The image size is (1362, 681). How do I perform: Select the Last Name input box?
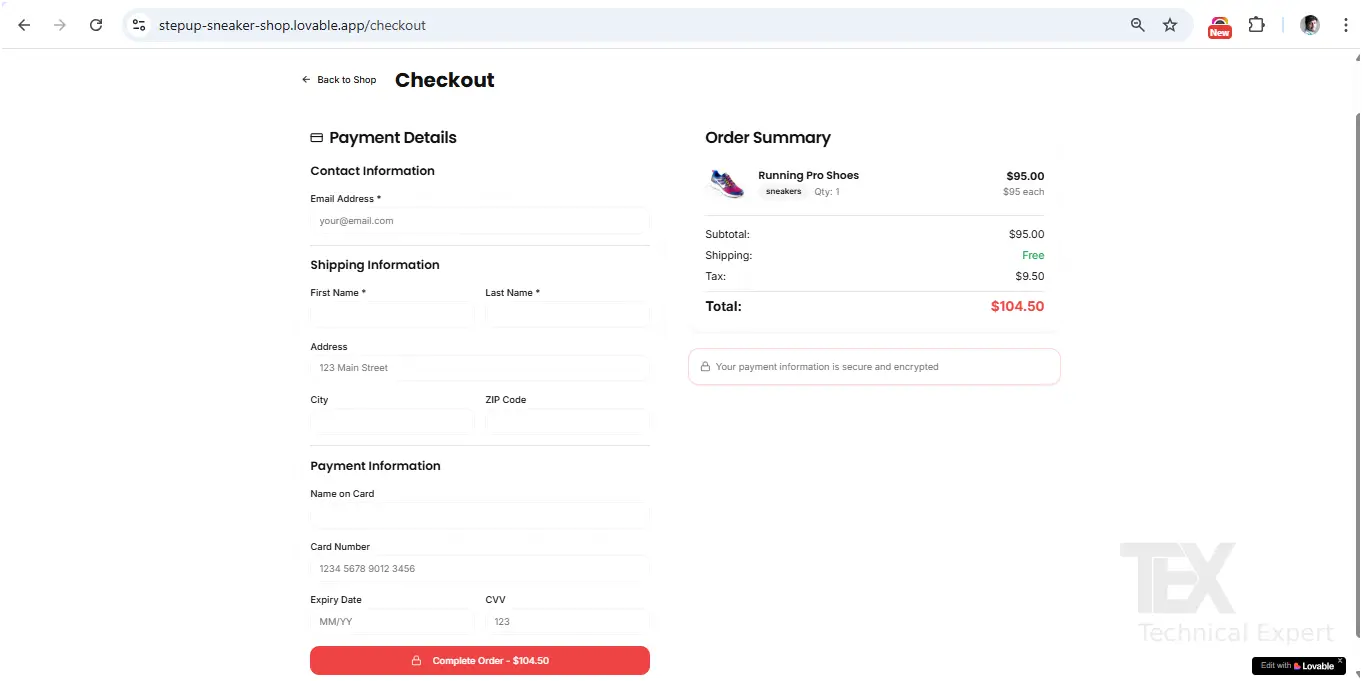tap(567, 315)
